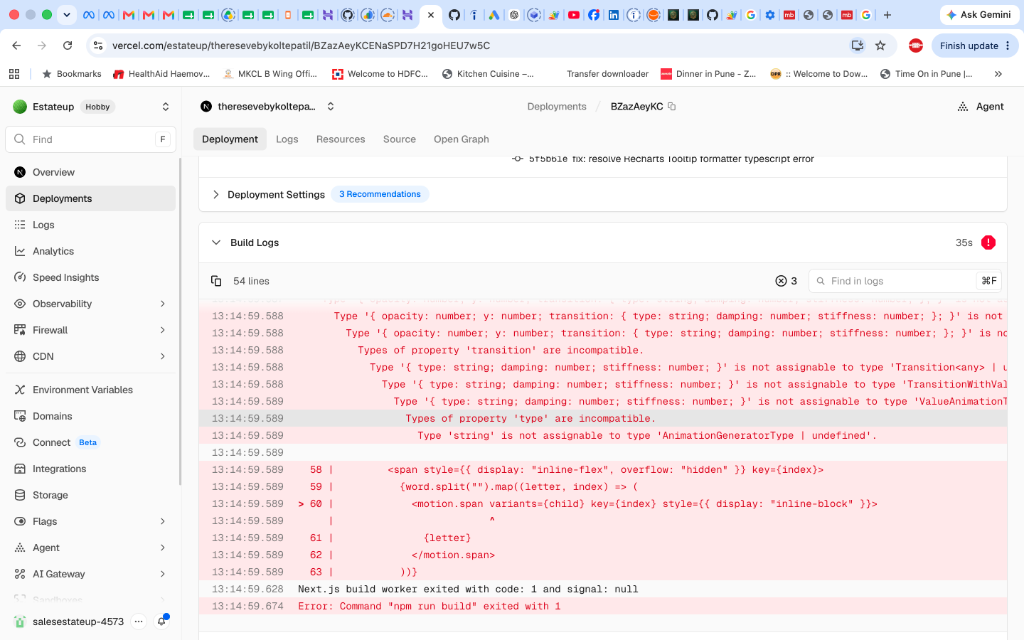This screenshot has height=640, width=1024.
Task: Reload the browser page
Action: click(67, 45)
